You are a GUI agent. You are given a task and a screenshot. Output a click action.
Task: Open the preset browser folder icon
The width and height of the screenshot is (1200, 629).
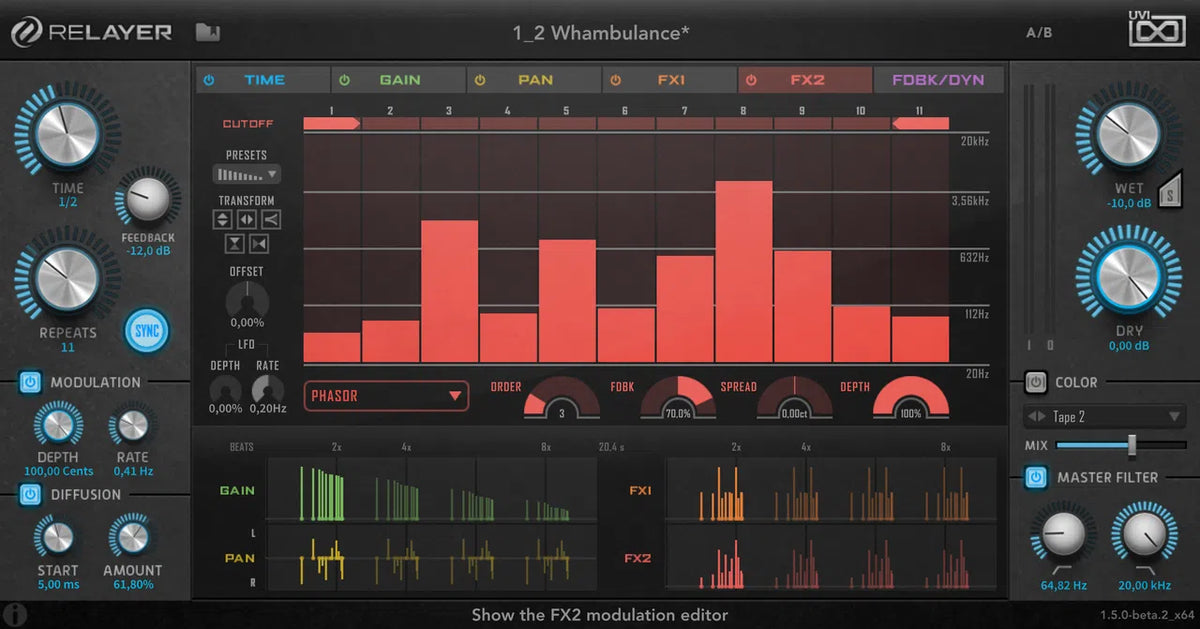[x=207, y=33]
